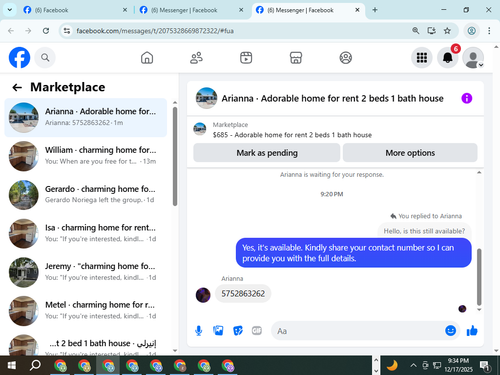This screenshot has height=375, width=500.
Task: Open the zoom magnifier icon in address bar
Action: tap(415, 31)
